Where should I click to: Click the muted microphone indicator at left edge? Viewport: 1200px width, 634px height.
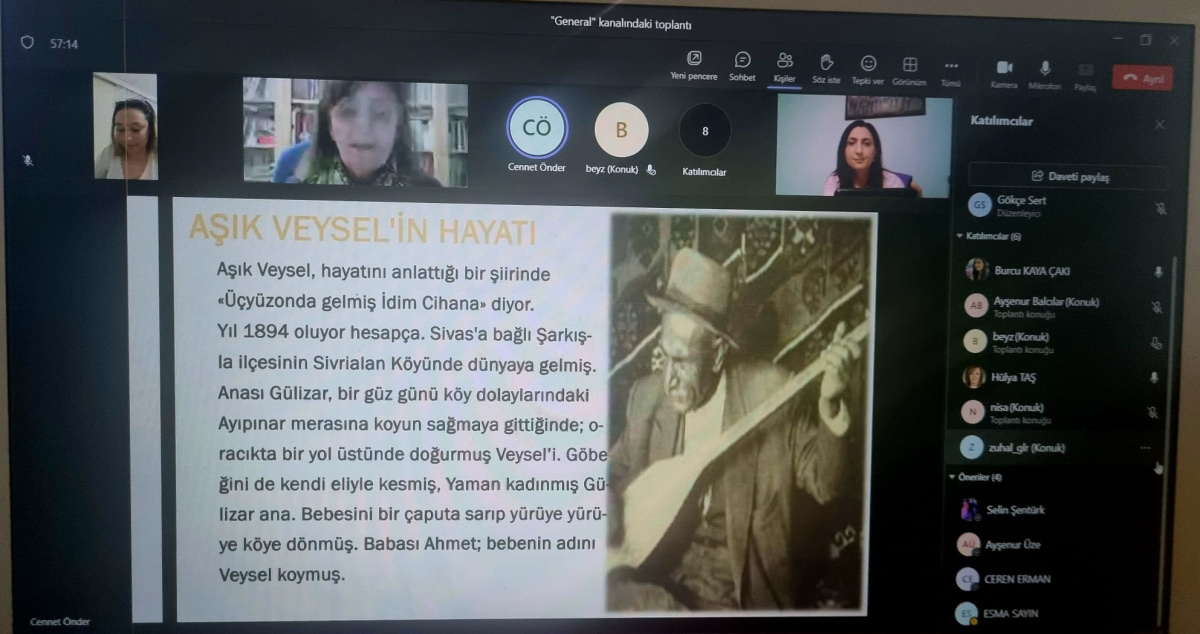[x=28, y=160]
